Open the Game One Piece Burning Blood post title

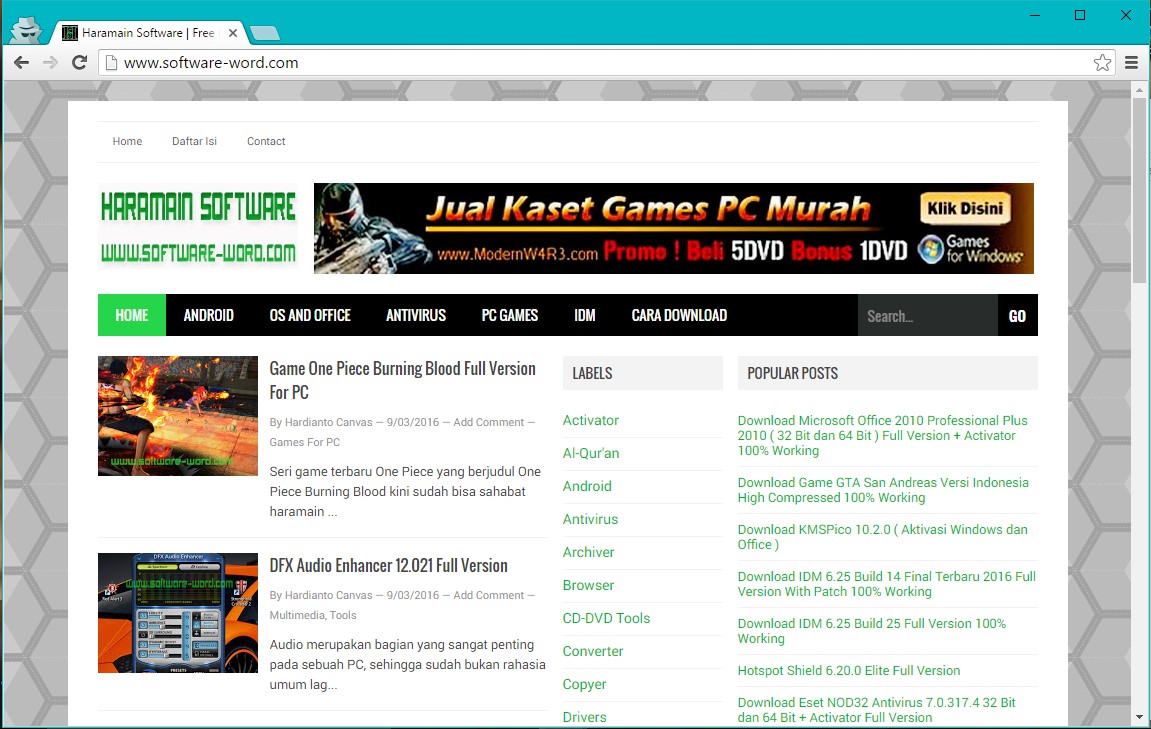(x=402, y=380)
